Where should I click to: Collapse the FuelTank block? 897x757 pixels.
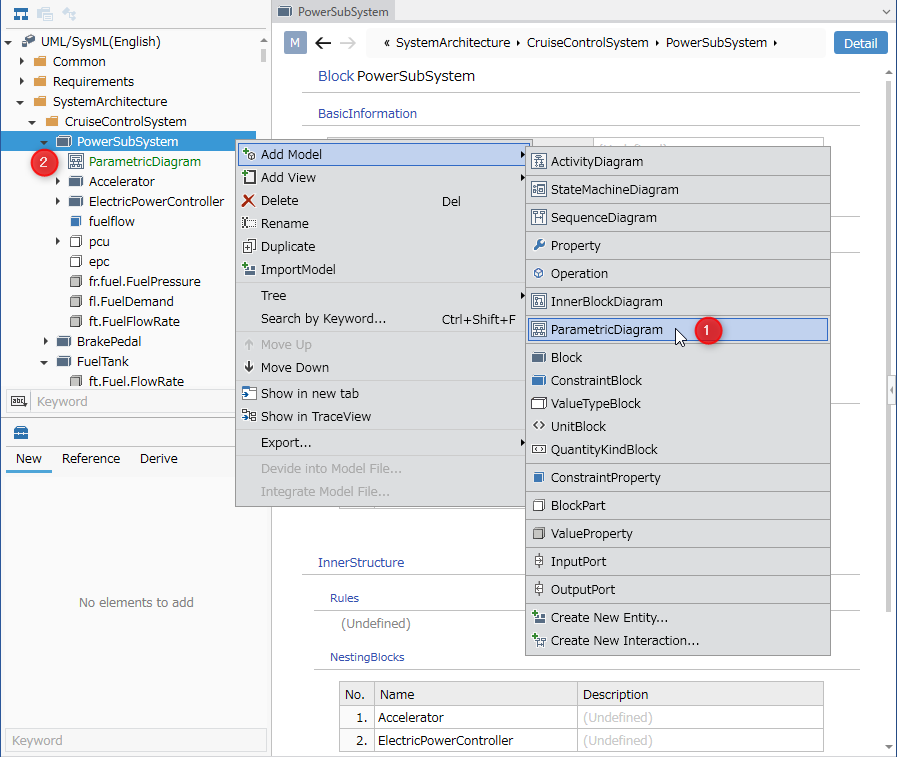[x=44, y=363]
